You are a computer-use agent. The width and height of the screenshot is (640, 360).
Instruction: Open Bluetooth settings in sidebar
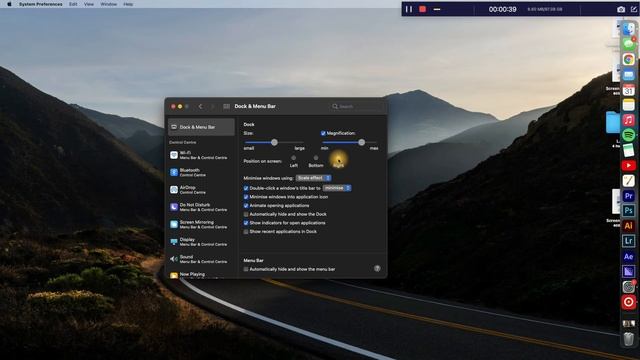201,172
